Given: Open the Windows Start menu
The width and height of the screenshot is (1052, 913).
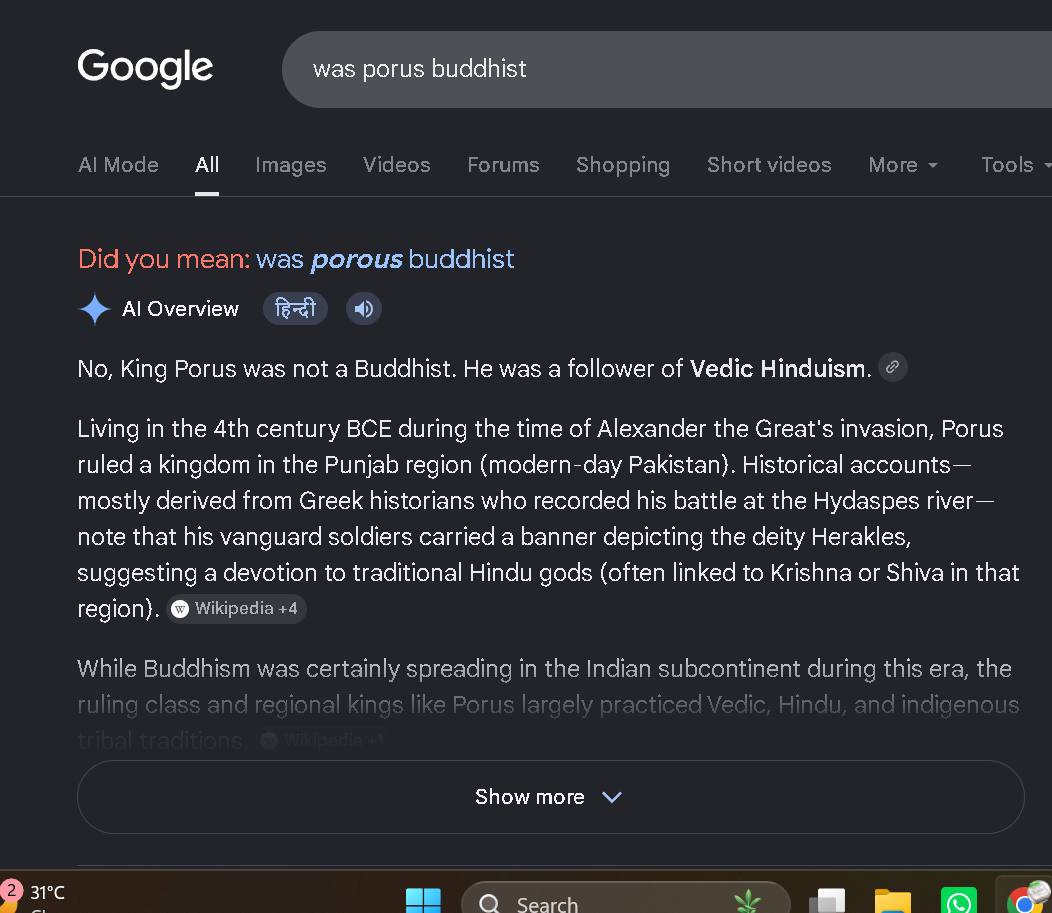Looking at the screenshot, I should (x=423, y=900).
